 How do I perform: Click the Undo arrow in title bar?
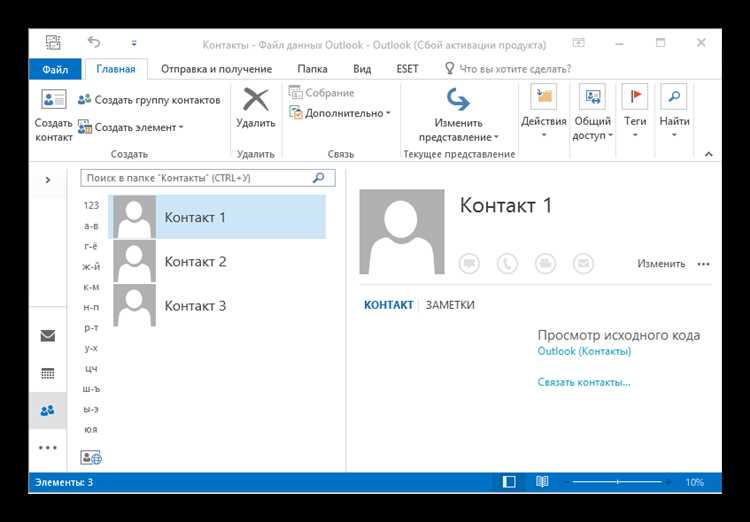[x=94, y=42]
